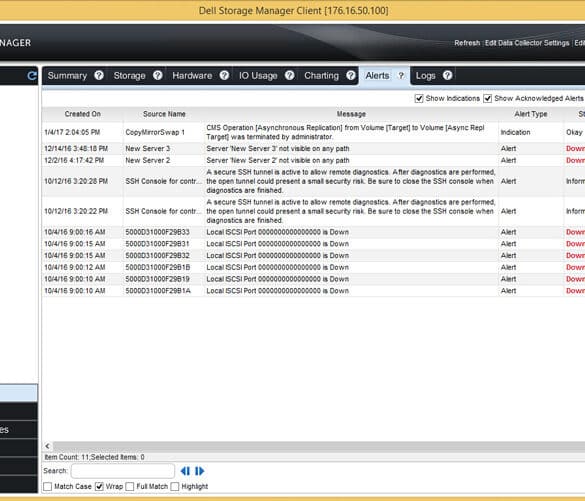Select the Alerts tab
This screenshot has height=501, width=585.
tap(377, 76)
